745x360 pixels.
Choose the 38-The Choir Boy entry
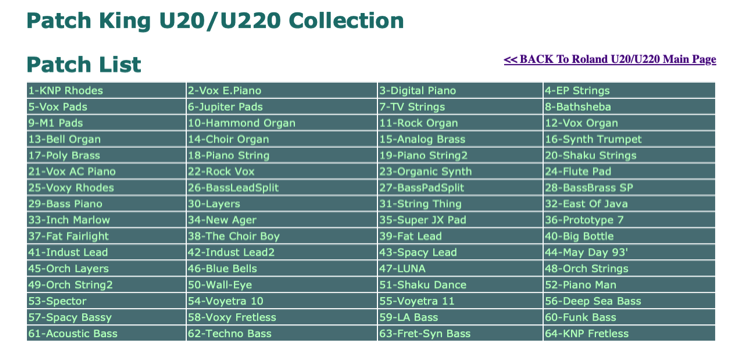282,236
